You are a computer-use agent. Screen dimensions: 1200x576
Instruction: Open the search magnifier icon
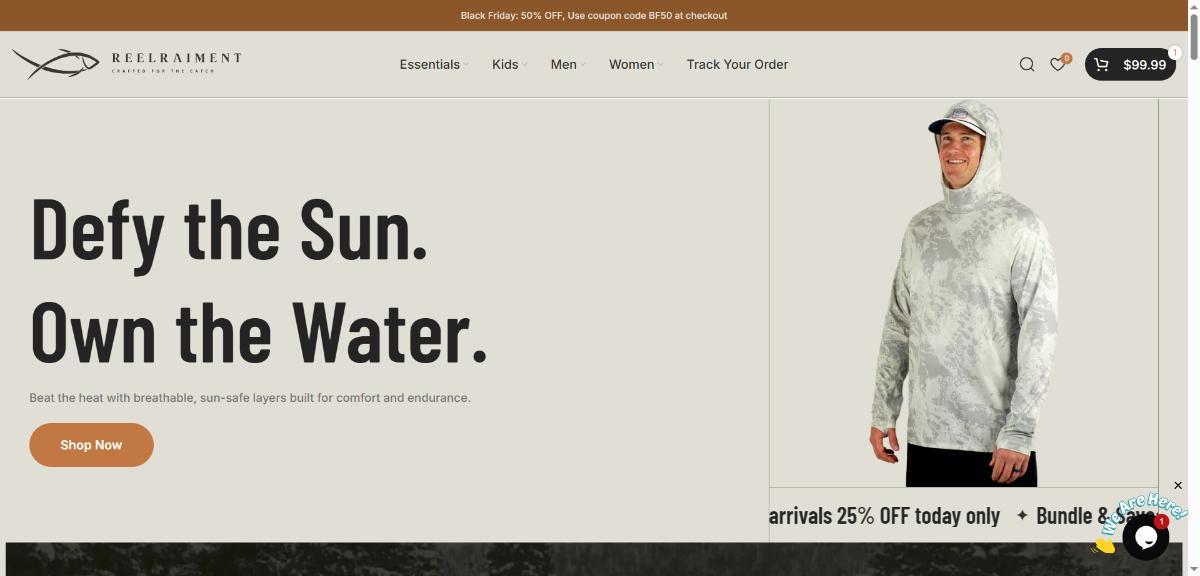(x=1027, y=64)
